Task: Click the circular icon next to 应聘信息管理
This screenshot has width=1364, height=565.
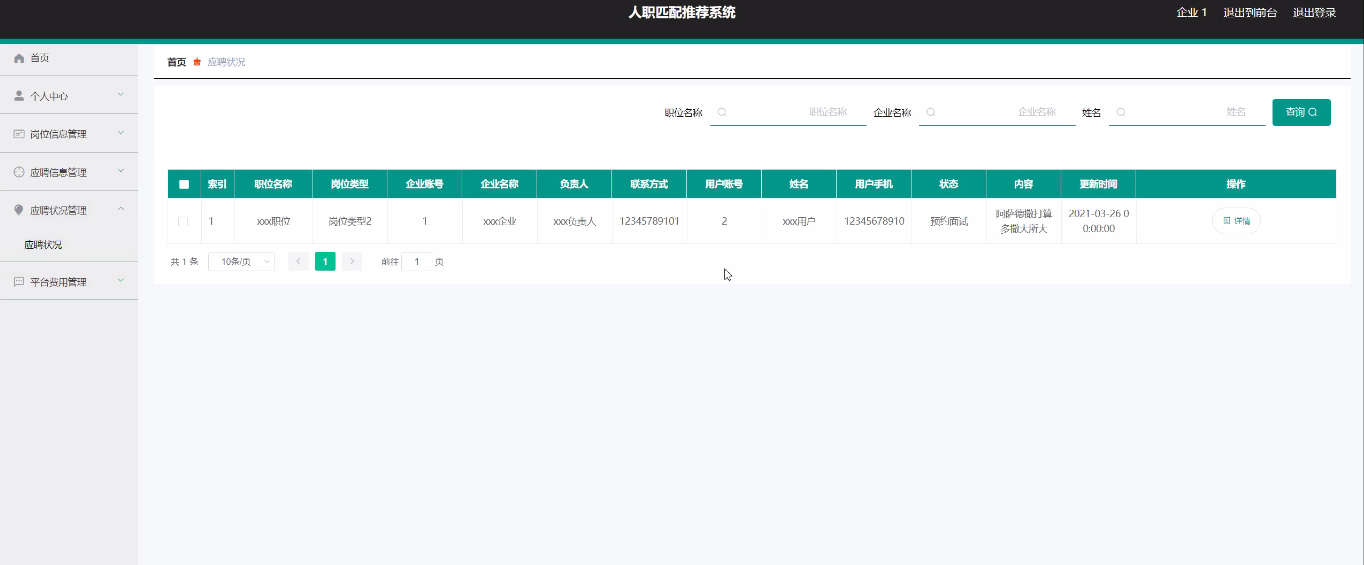Action: 19,172
